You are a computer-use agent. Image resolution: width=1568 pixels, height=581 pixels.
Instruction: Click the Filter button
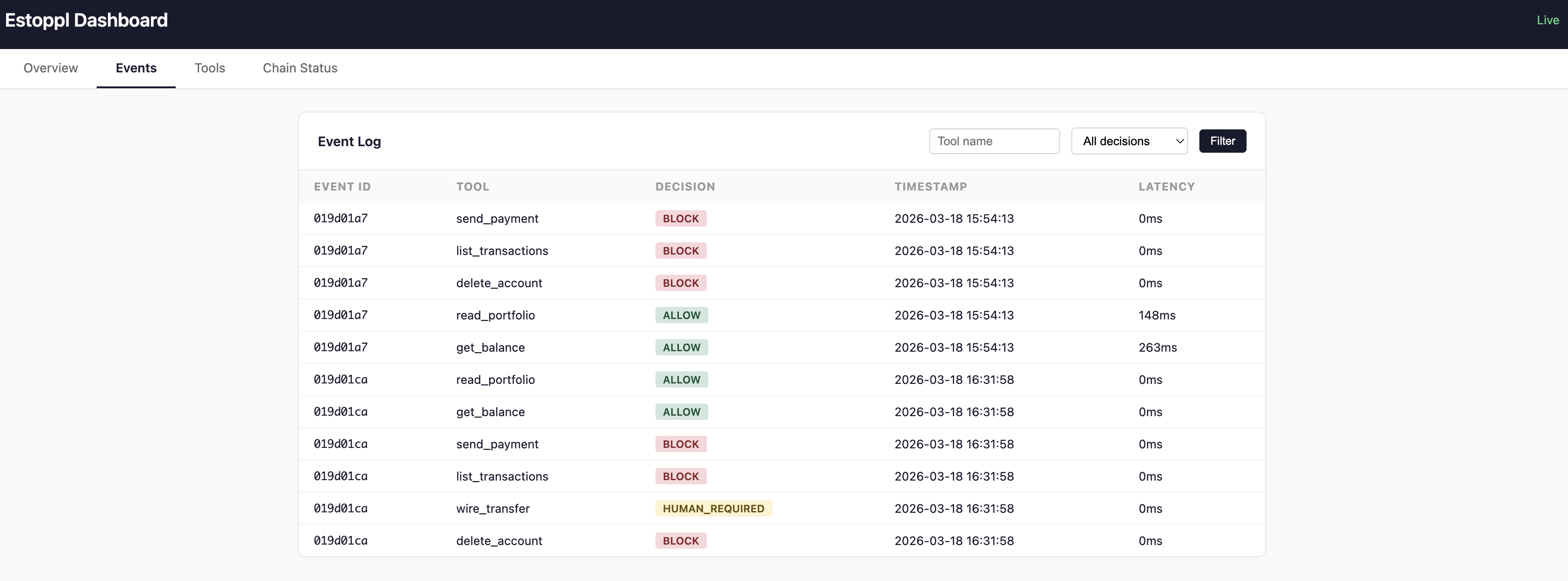pyautogui.click(x=1222, y=141)
